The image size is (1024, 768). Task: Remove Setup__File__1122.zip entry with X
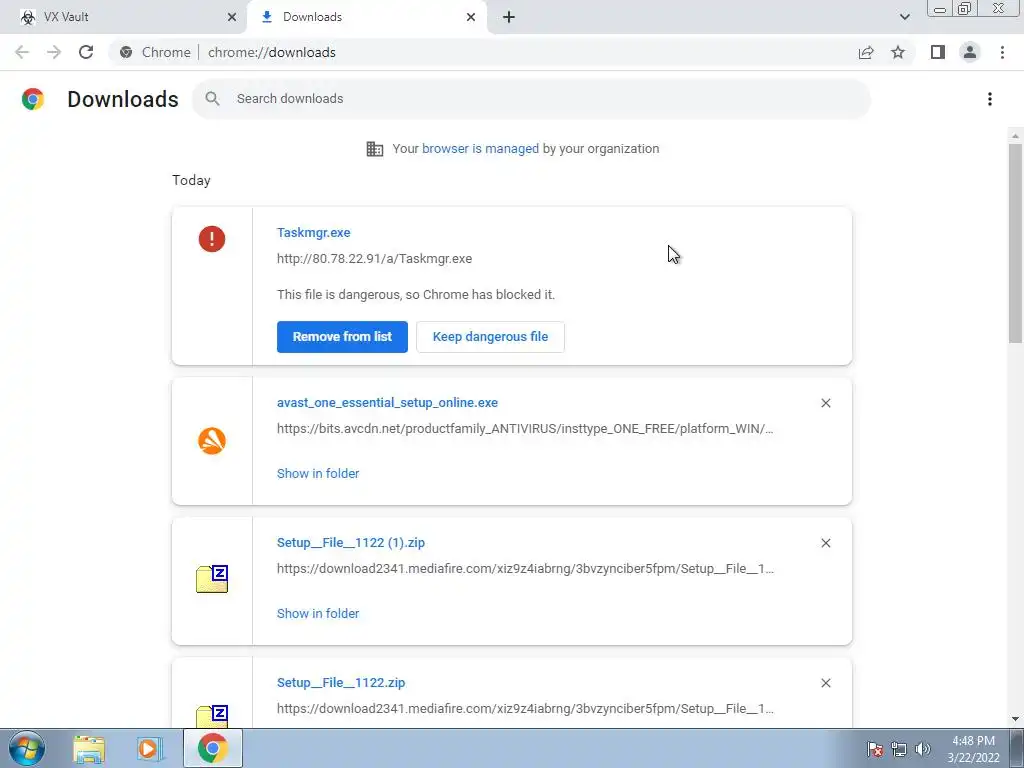[825, 682]
